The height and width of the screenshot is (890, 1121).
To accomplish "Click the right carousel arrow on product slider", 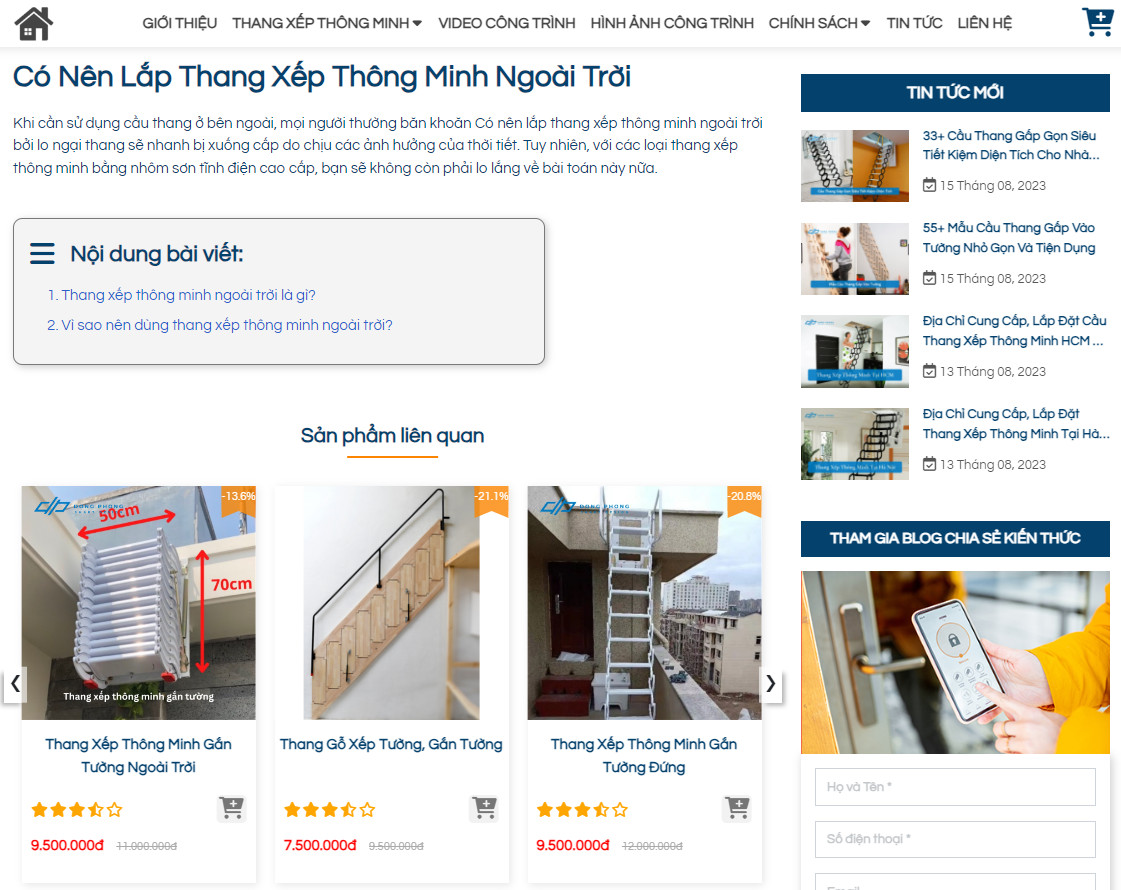I will point(770,684).
